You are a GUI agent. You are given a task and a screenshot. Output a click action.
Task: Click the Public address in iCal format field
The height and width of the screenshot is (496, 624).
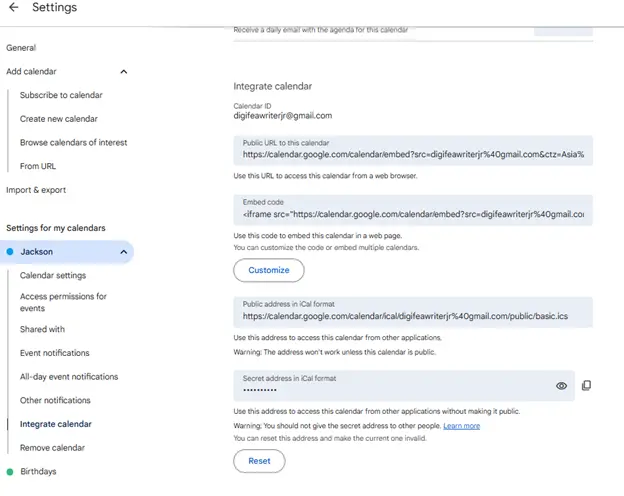(x=413, y=312)
